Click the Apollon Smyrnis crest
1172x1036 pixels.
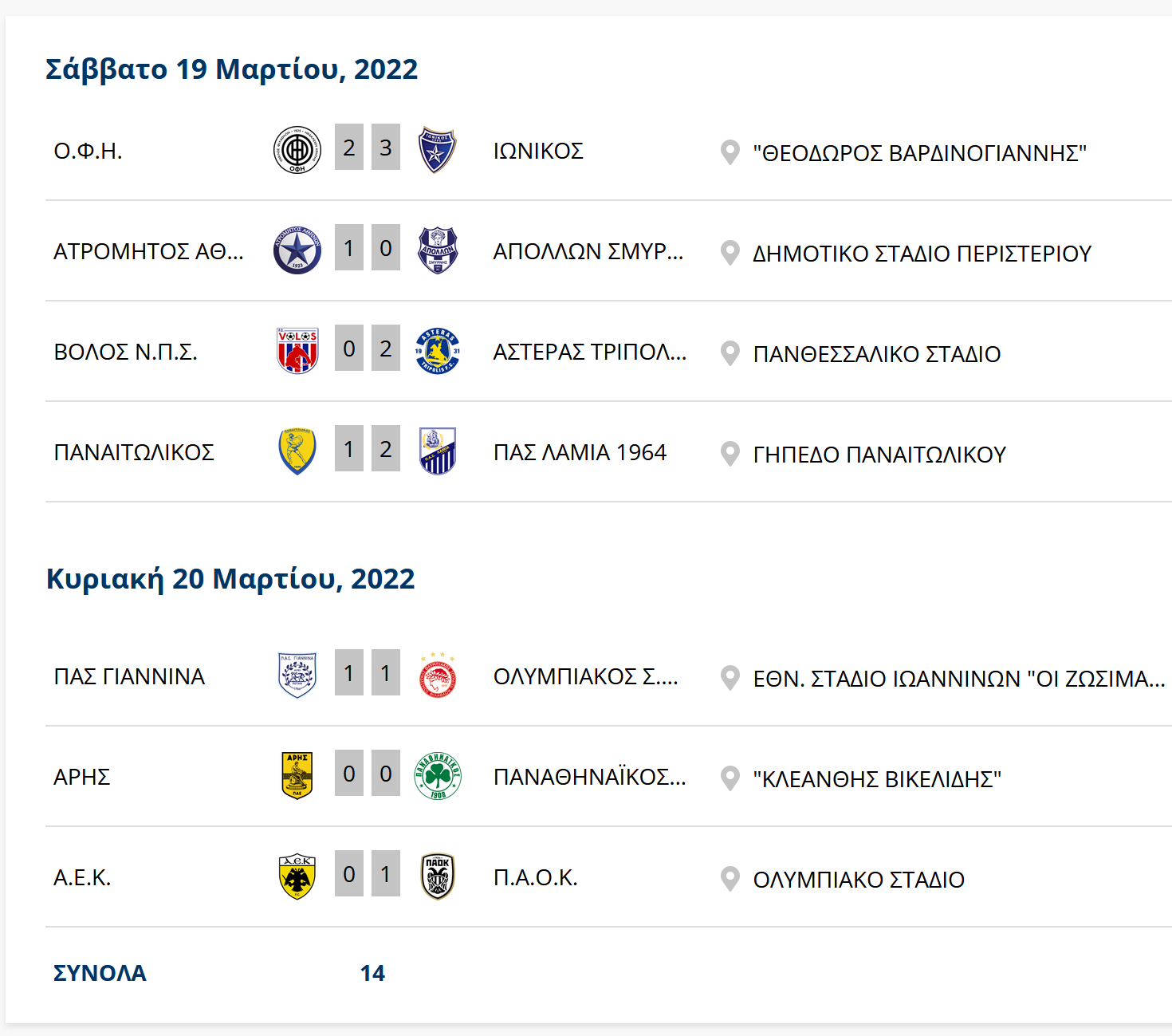point(437,250)
